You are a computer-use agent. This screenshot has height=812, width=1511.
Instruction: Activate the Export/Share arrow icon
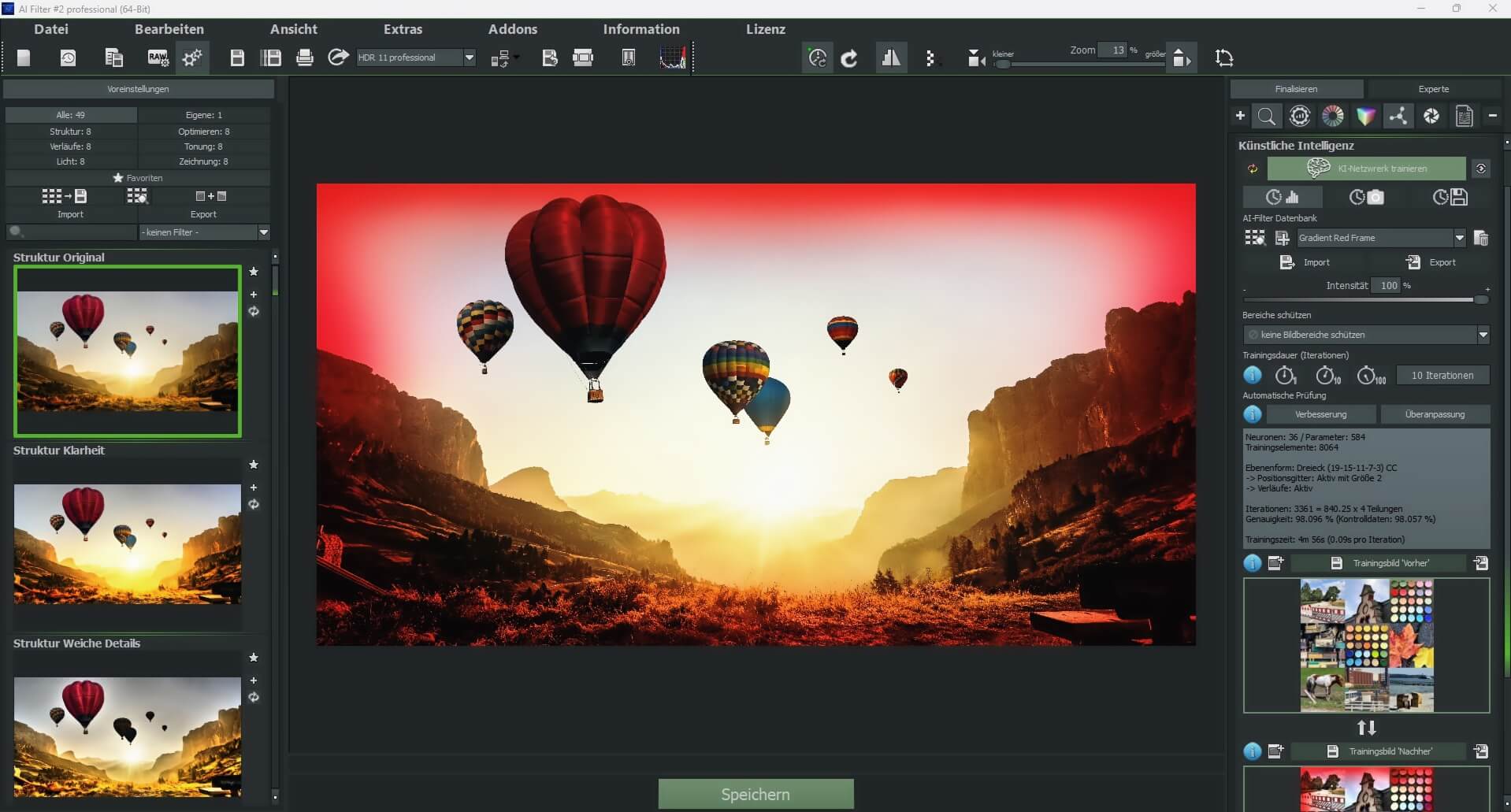pyautogui.click(x=337, y=57)
